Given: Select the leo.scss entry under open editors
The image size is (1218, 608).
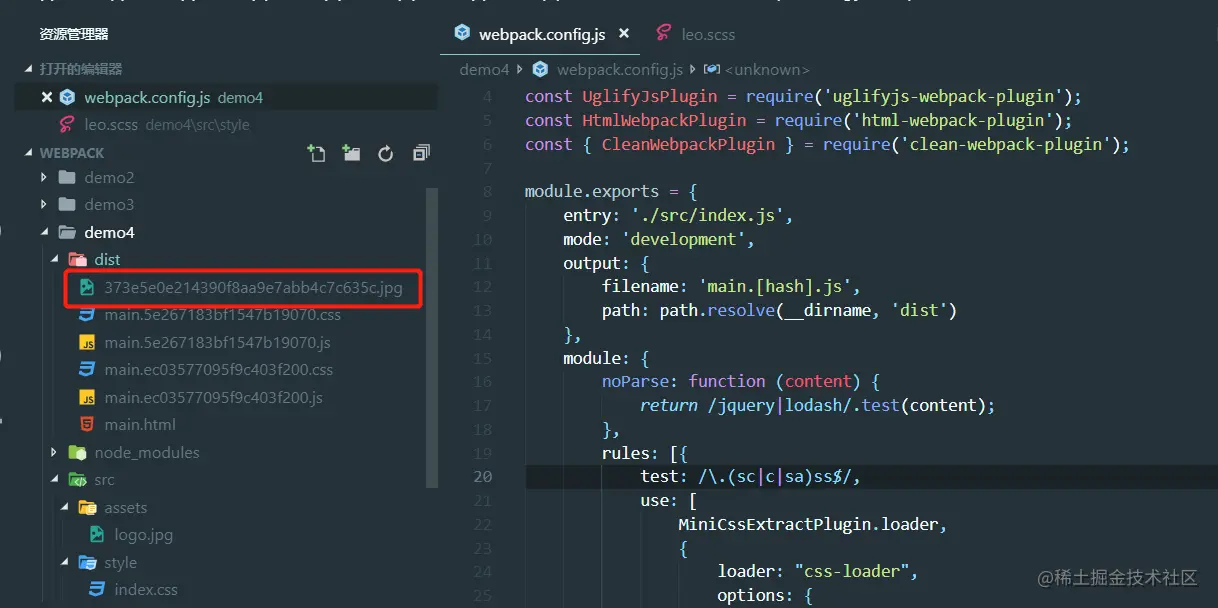Looking at the screenshot, I should [x=114, y=124].
